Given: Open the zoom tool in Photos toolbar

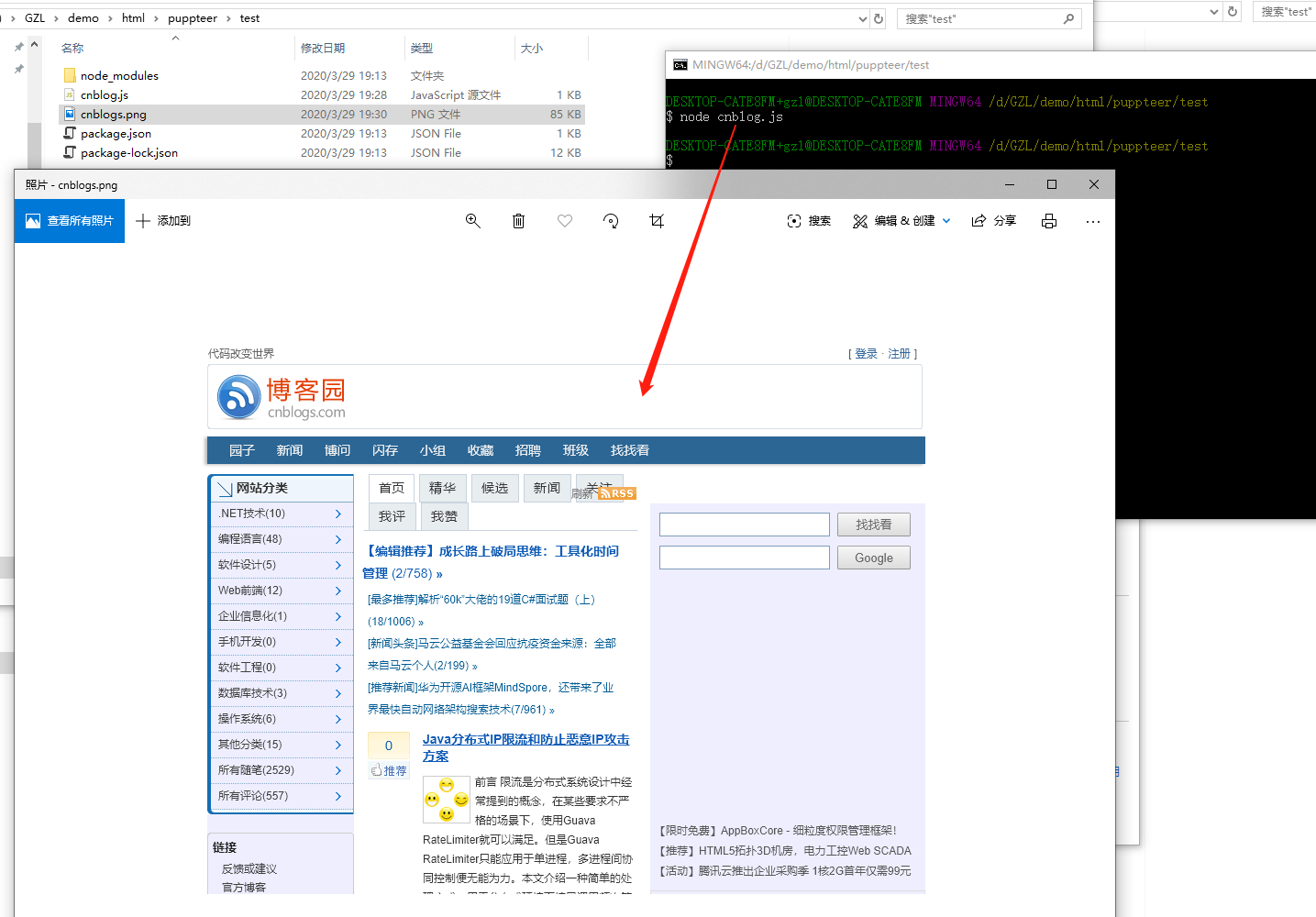Looking at the screenshot, I should 473,221.
